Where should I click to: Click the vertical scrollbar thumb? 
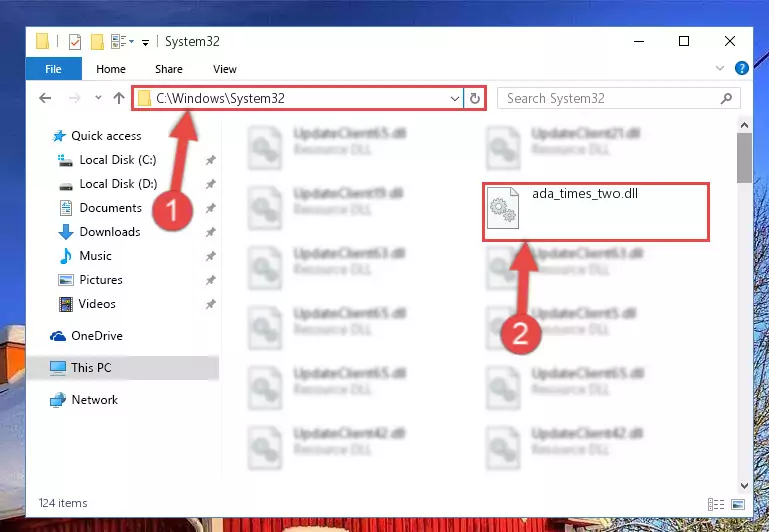point(744,158)
